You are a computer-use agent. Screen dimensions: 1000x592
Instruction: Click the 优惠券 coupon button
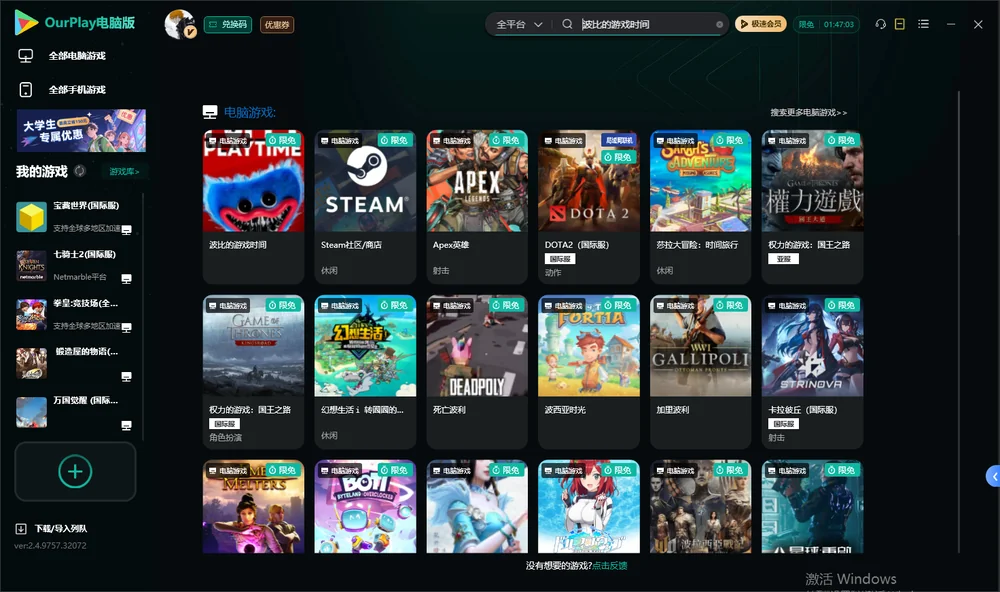[x=277, y=25]
